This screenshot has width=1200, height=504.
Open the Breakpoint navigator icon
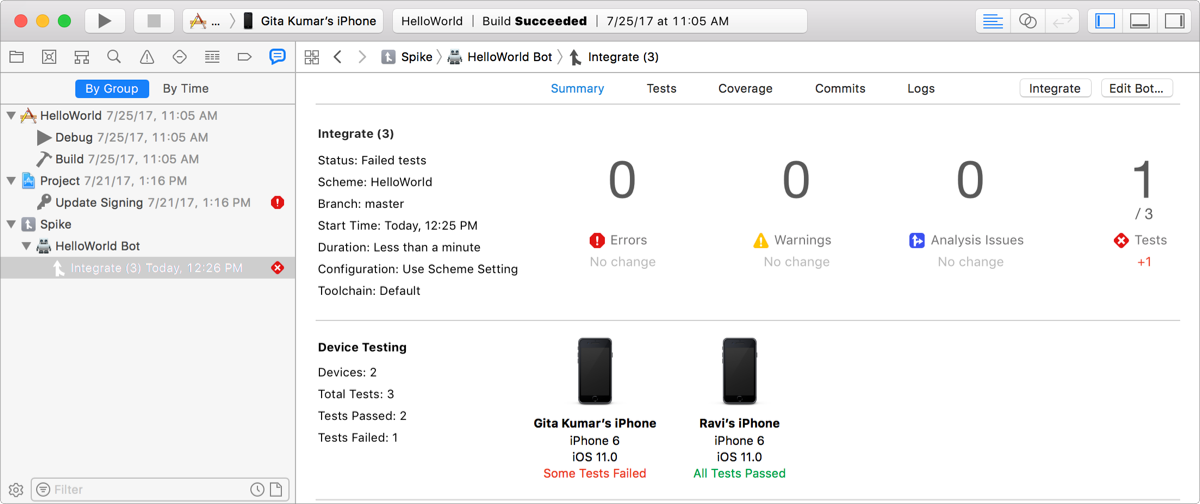(244, 57)
